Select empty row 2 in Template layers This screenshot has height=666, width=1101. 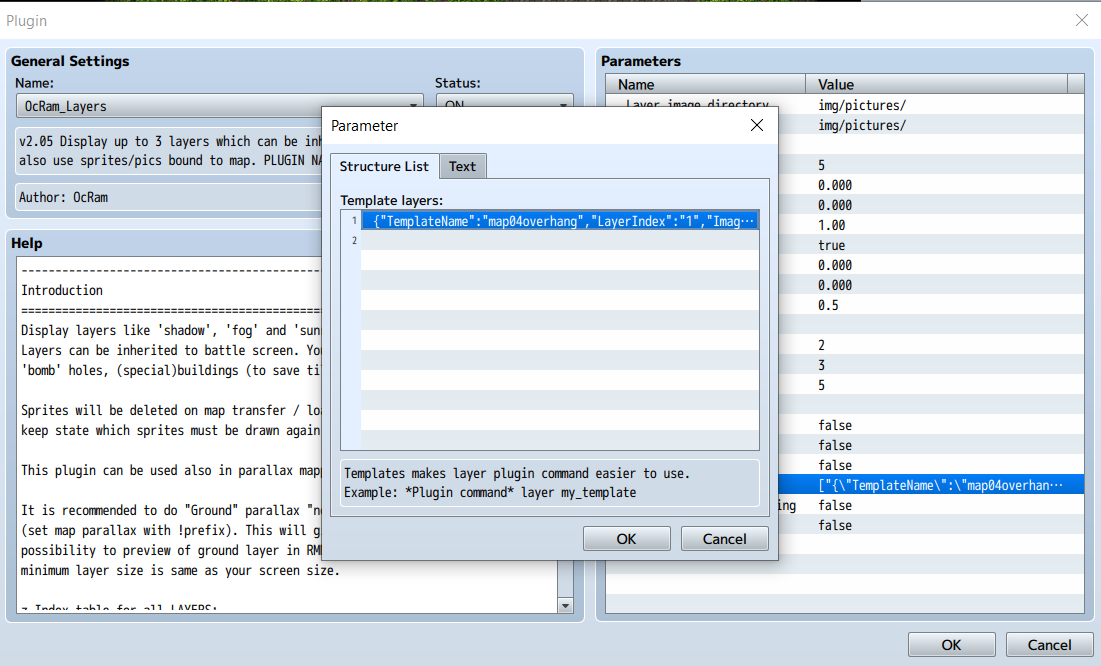[560, 240]
